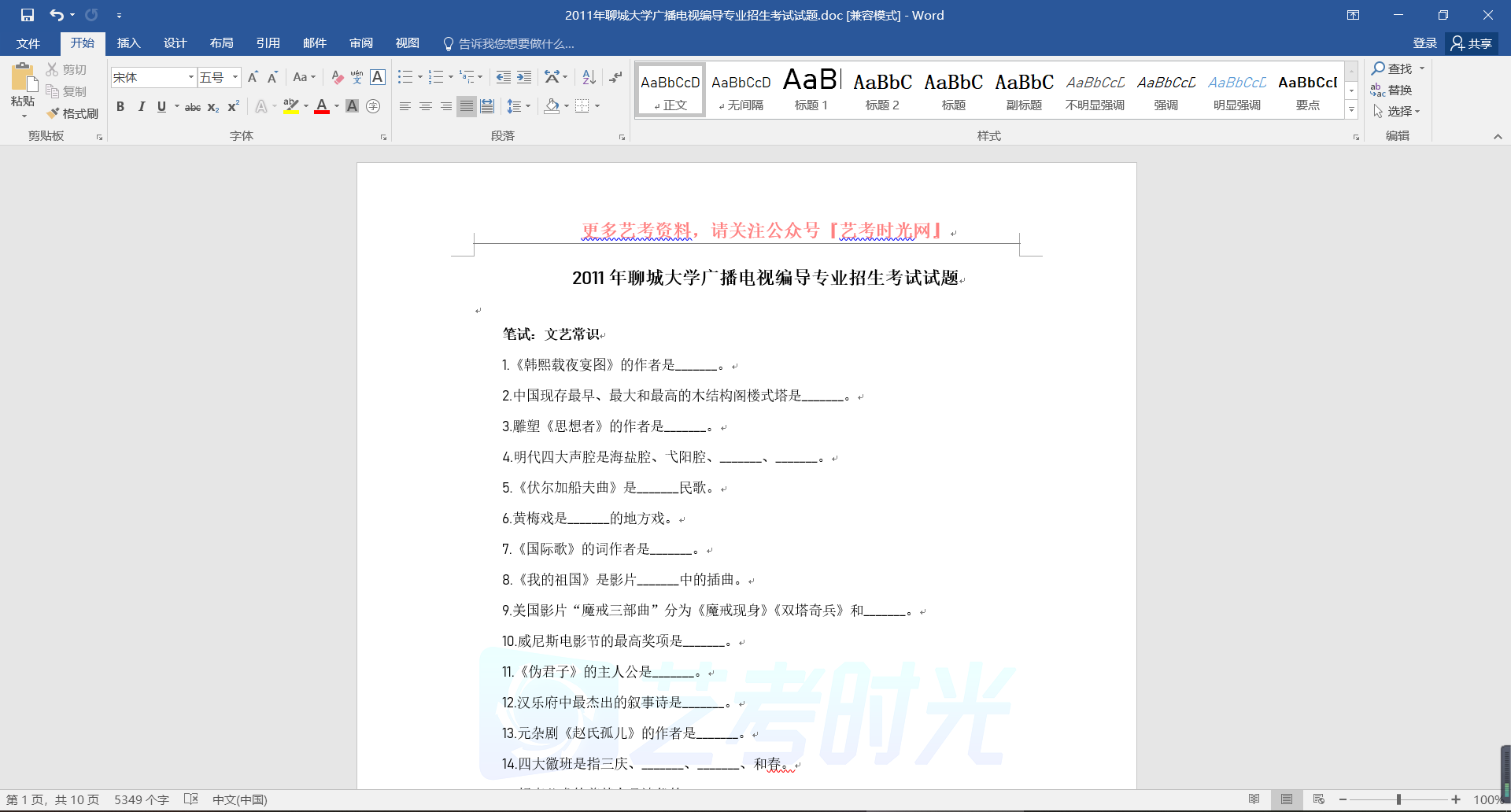Toggle italic formatting
The width and height of the screenshot is (1511, 812).
tap(141, 106)
